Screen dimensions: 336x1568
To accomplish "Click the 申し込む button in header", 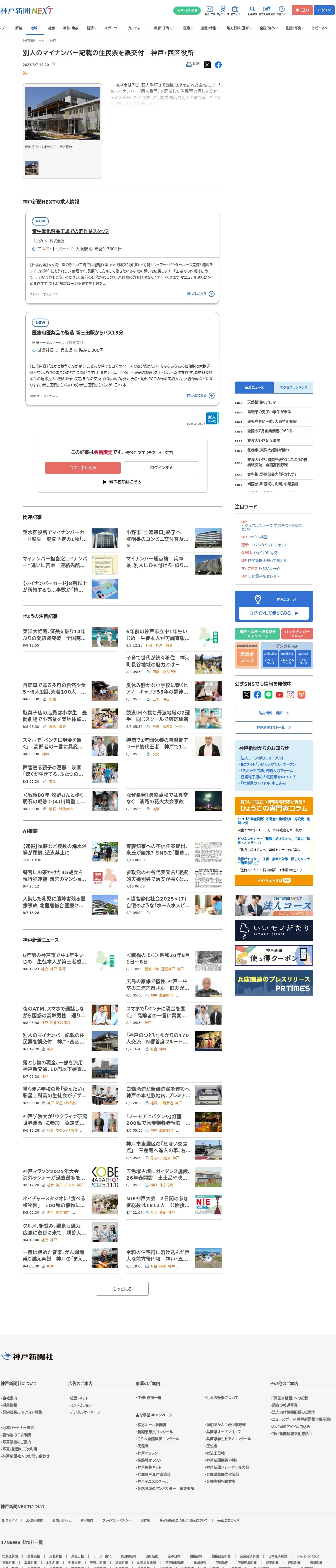I will [302, 10].
